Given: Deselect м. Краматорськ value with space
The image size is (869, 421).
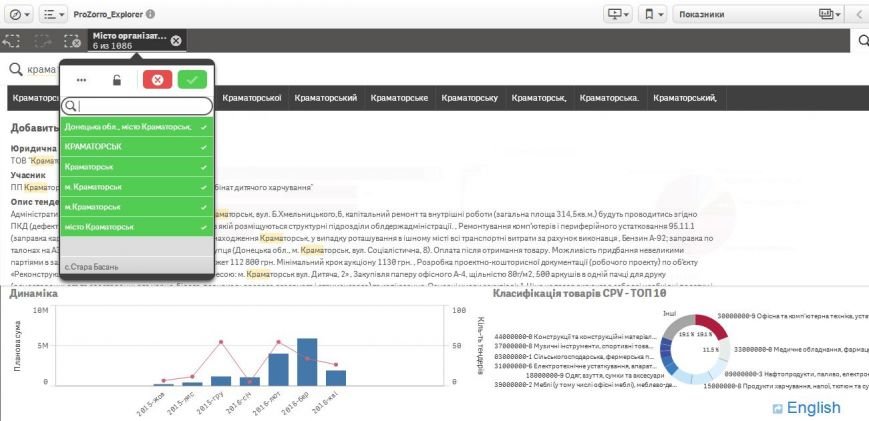Looking at the screenshot, I should (137, 187).
